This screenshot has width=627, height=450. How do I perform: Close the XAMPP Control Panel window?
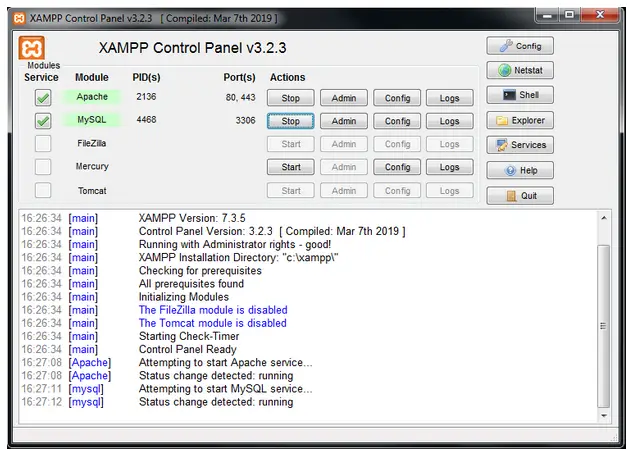(599, 15)
